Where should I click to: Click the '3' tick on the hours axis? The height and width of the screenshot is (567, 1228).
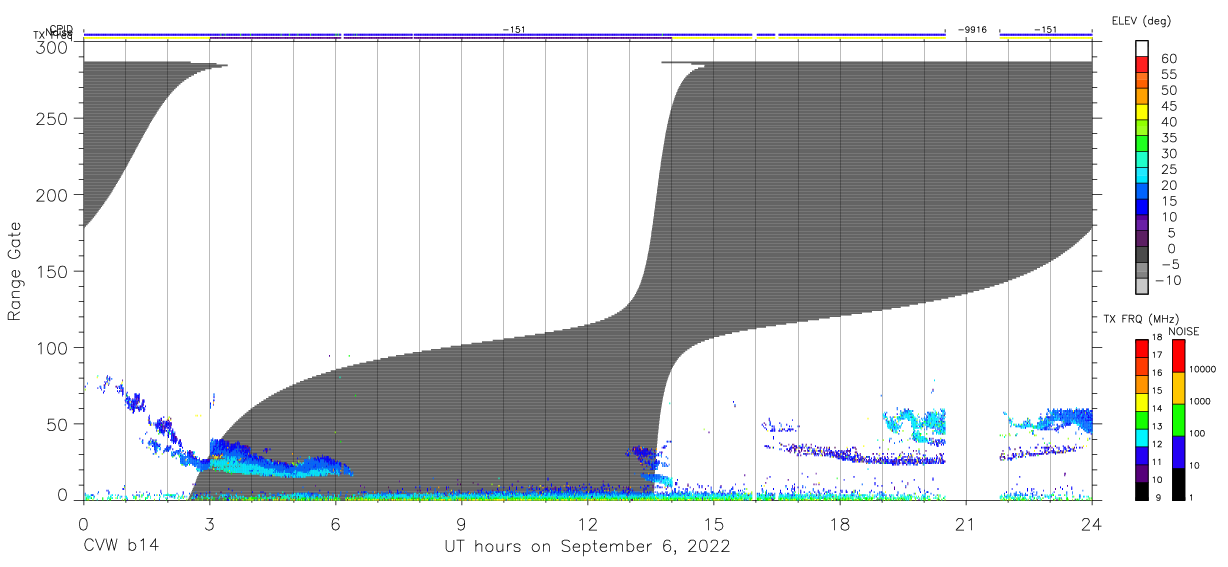point(209,523)
